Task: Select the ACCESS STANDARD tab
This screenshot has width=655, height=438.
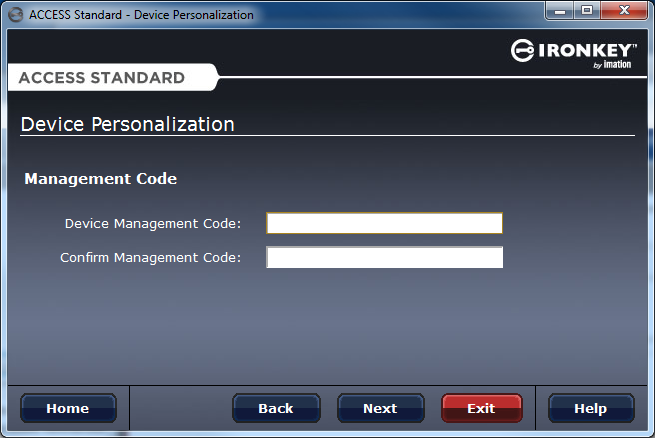Action: [102, 78]
